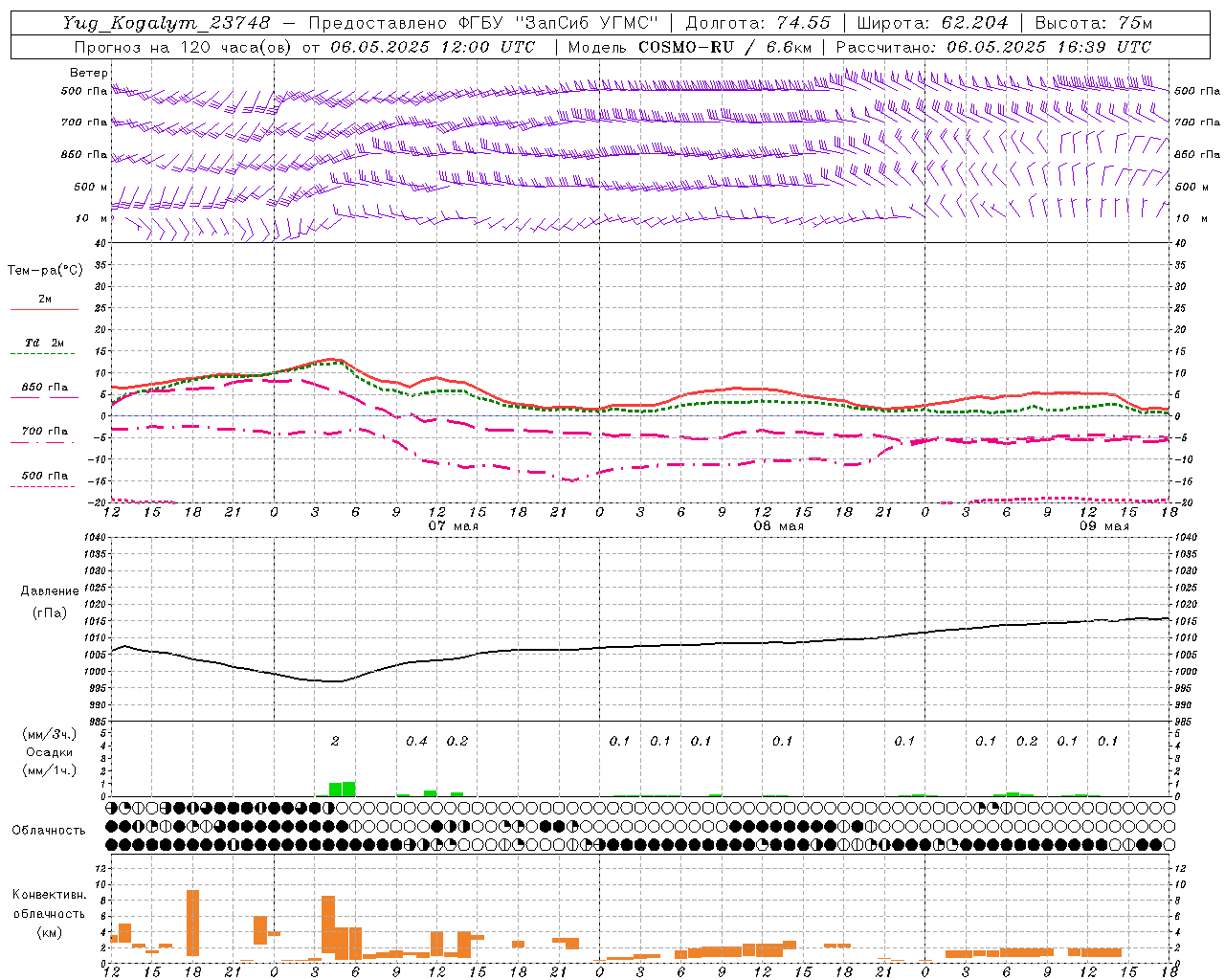Viewport: 1225px width, 980px height.
Task: Click the tallest orange convective cloud bar
Action: 192,923
